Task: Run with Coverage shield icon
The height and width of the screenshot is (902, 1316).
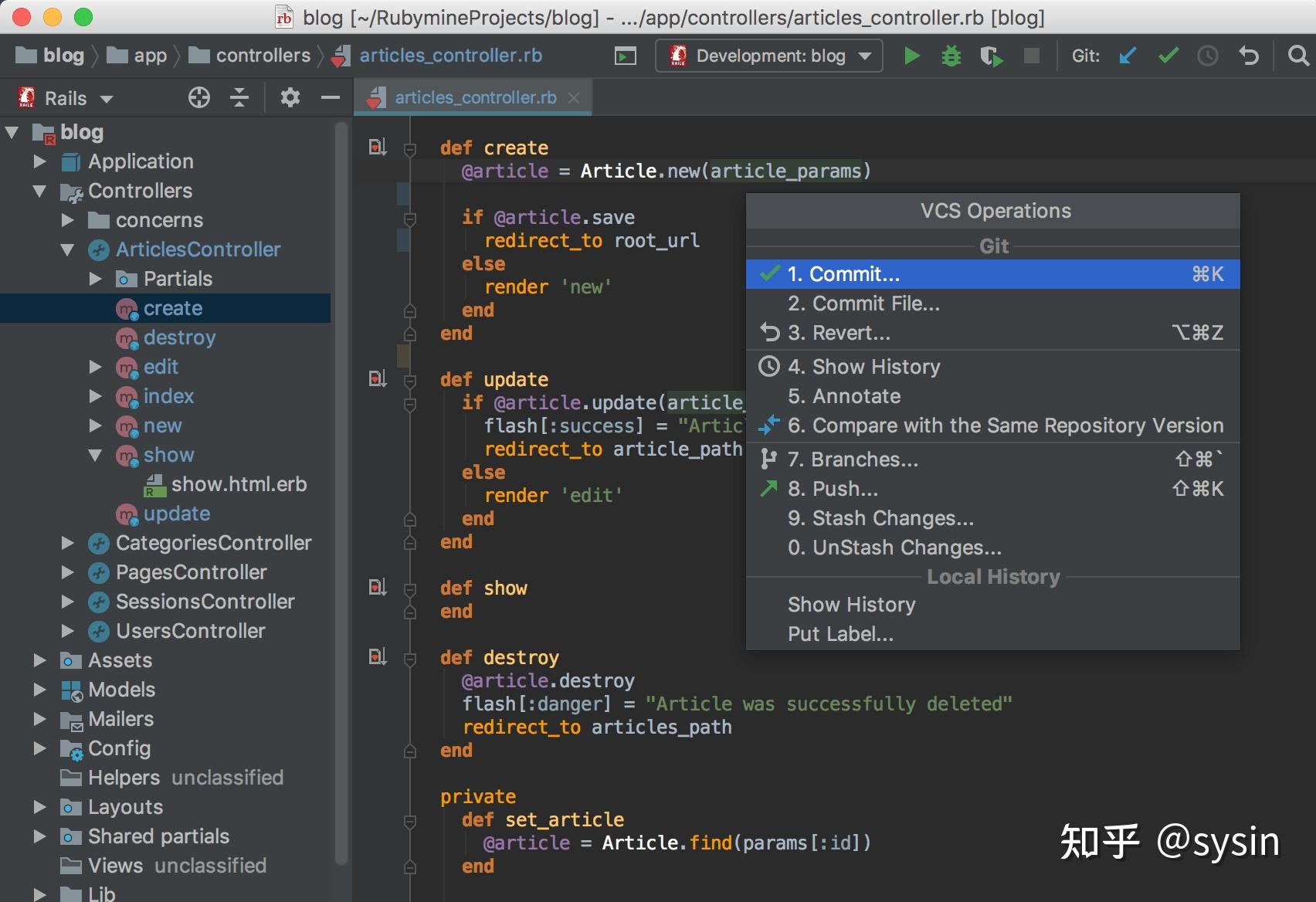Action: (991, 56)
